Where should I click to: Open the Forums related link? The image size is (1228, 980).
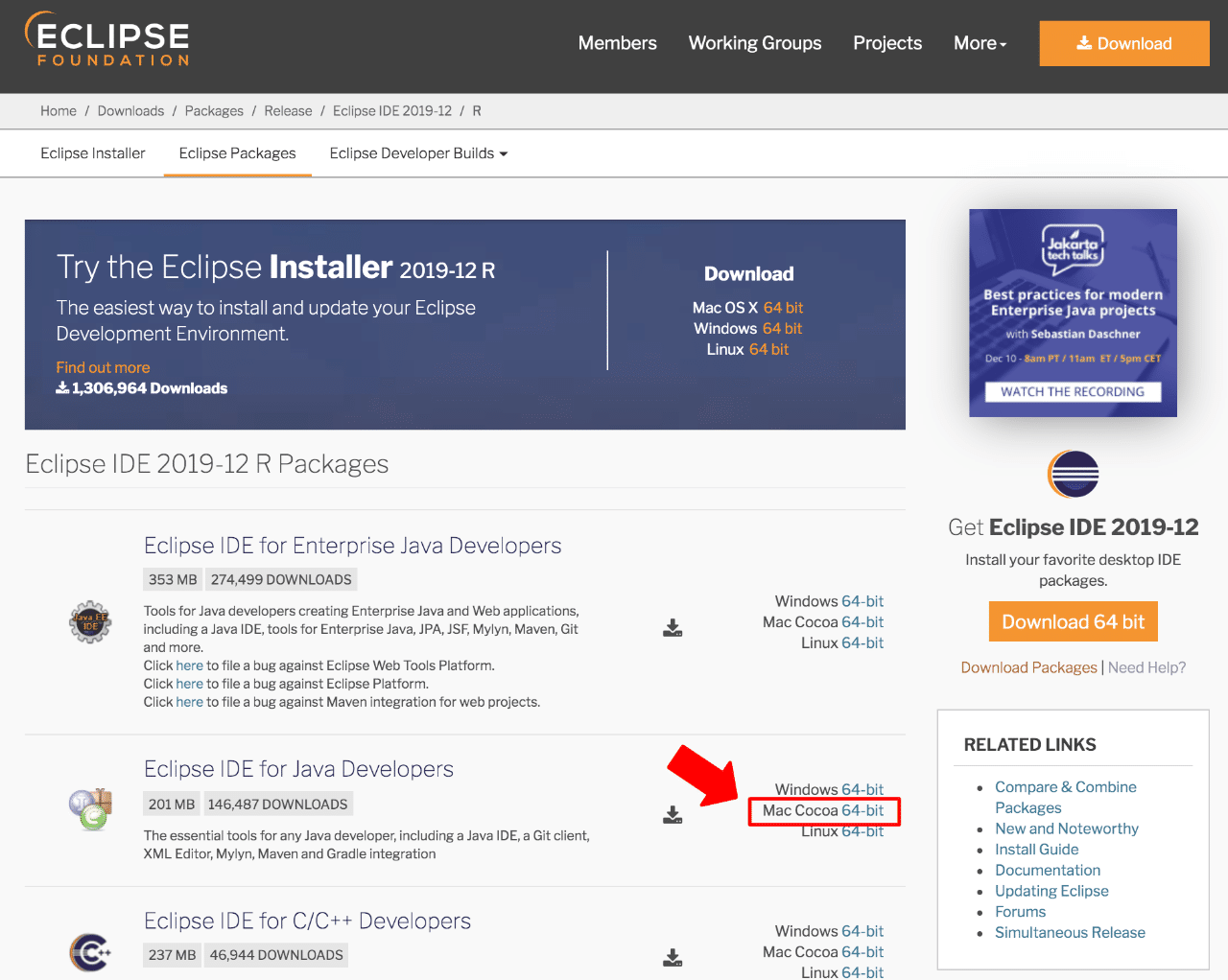[x=1020, y=912]
